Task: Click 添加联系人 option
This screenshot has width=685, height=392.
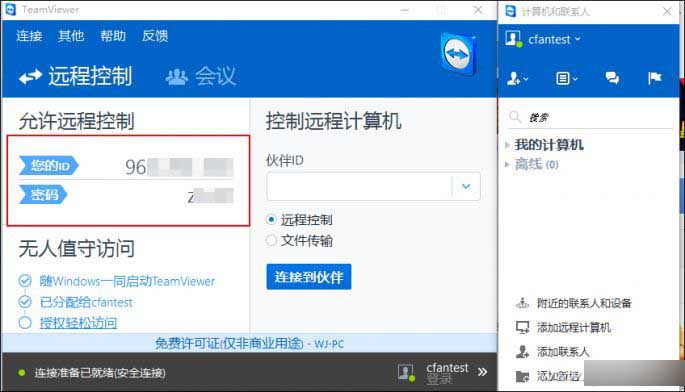Action: pyautogui.click(x=563, y=352)
